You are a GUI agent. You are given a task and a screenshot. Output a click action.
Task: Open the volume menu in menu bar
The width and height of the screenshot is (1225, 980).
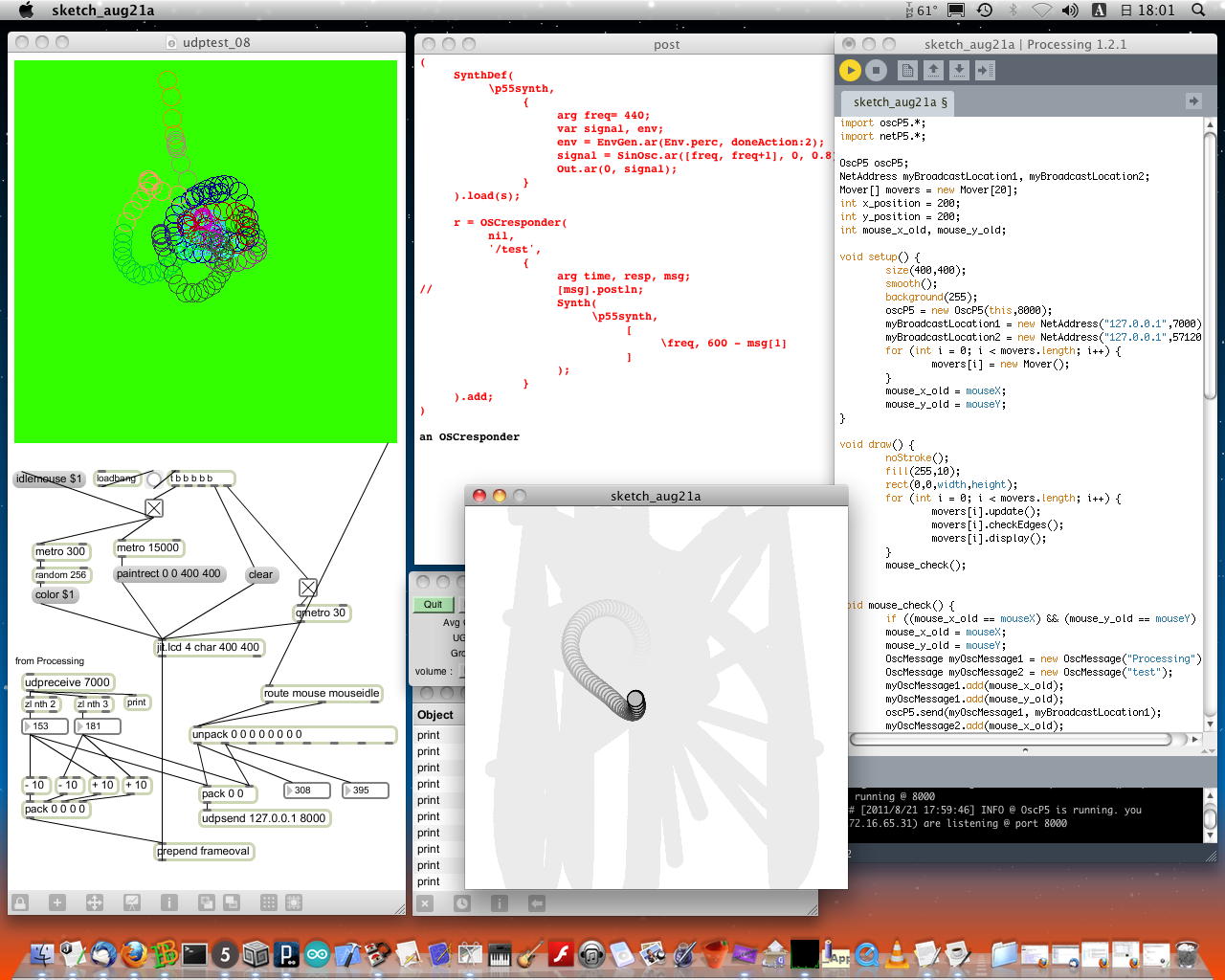tap(1070, 11)
